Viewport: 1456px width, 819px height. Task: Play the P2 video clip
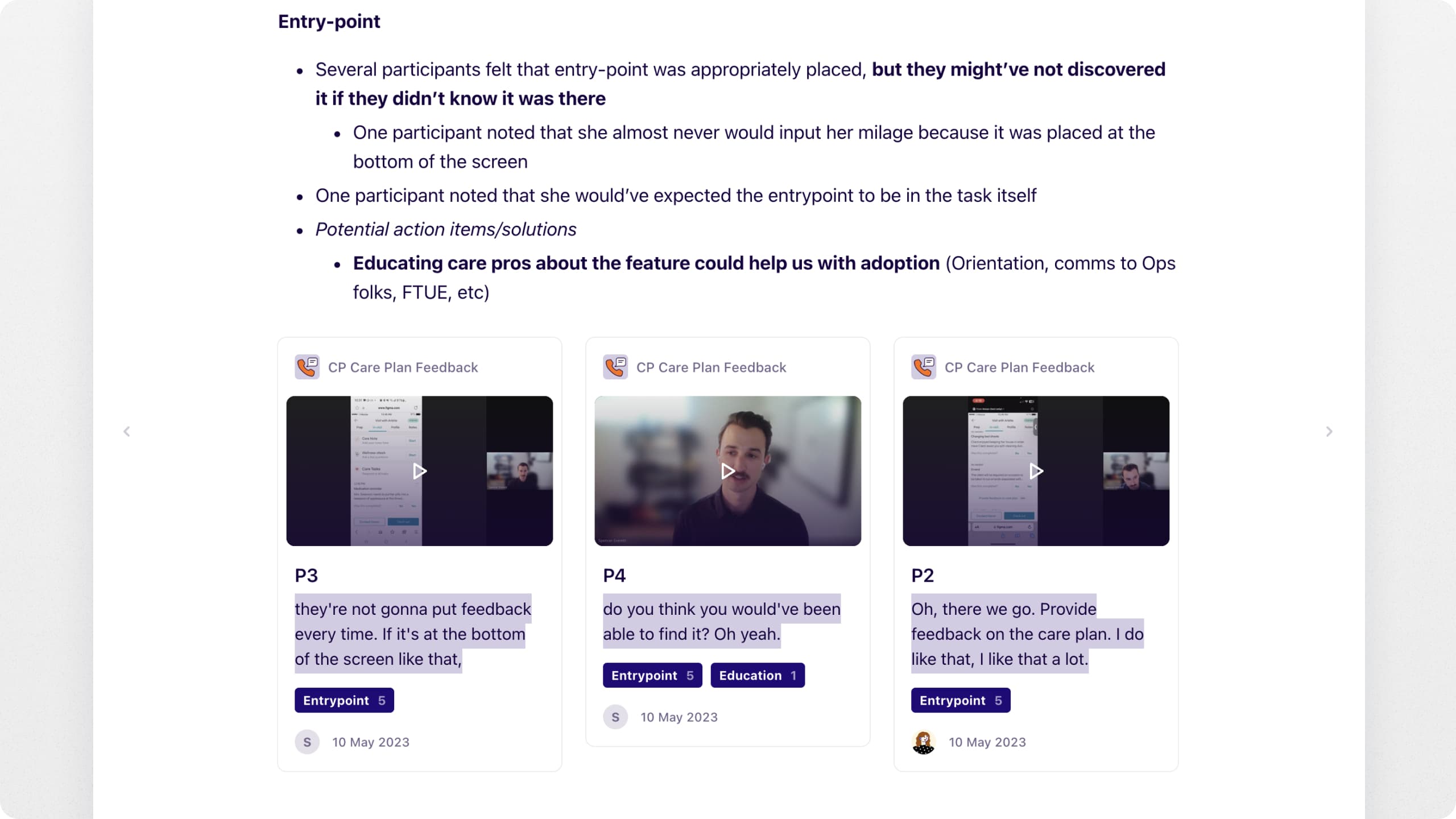(1036, 471)
